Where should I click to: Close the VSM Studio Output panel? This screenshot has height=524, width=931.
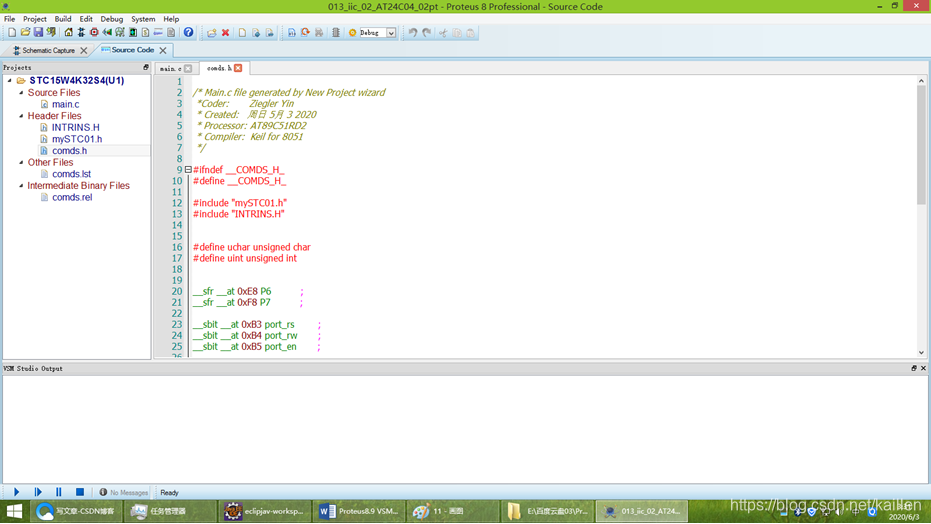(x=923, y=369)
